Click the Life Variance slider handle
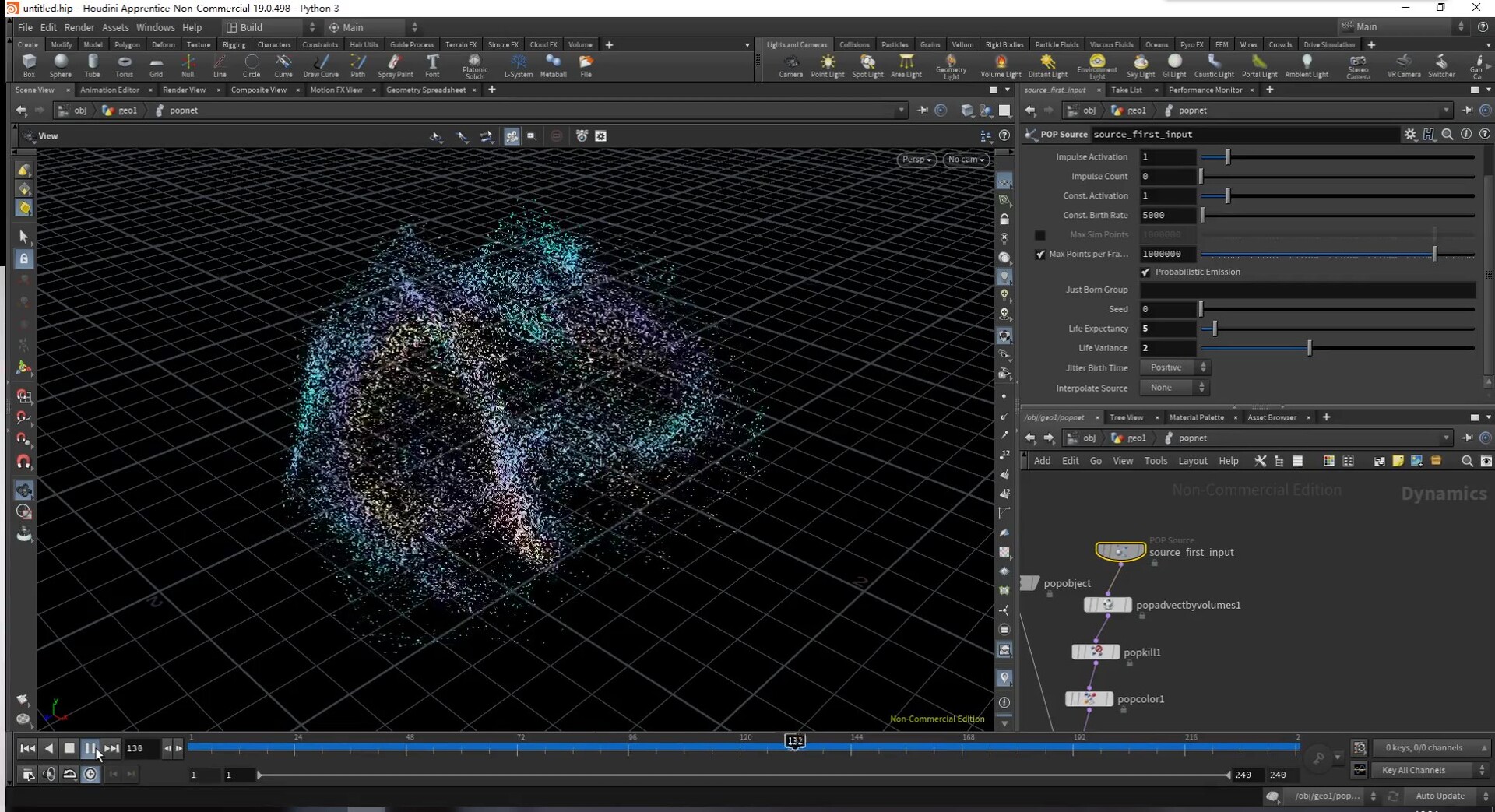1495x812 pixels. click(1309, 348)
